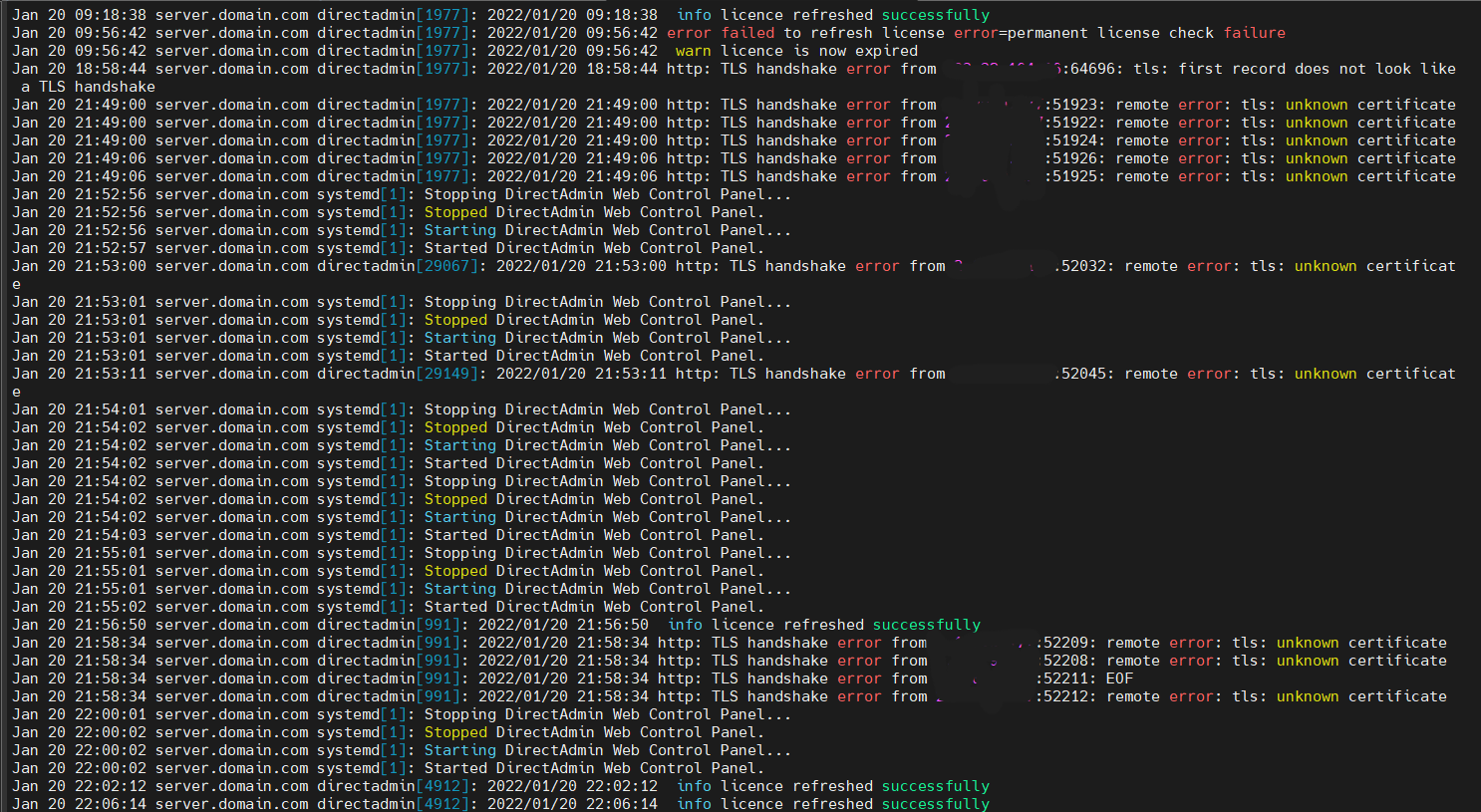Click the word "warn" in the licence expired line
This screenshot has width=1481, height=812.
click(x=693, y=51)
